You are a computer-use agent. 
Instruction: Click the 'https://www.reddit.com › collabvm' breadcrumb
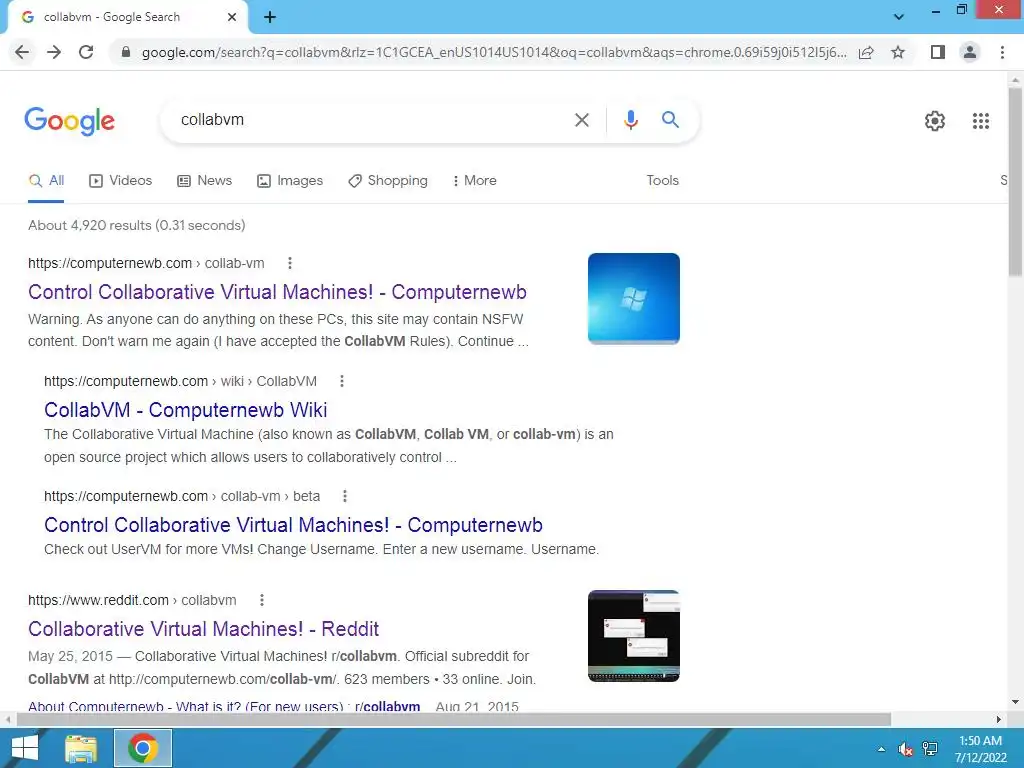132,600
